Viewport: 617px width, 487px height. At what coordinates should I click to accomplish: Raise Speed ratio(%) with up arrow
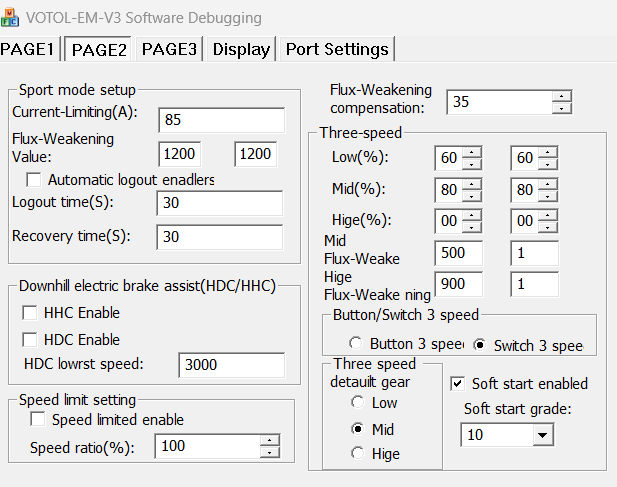click(270, 440)
